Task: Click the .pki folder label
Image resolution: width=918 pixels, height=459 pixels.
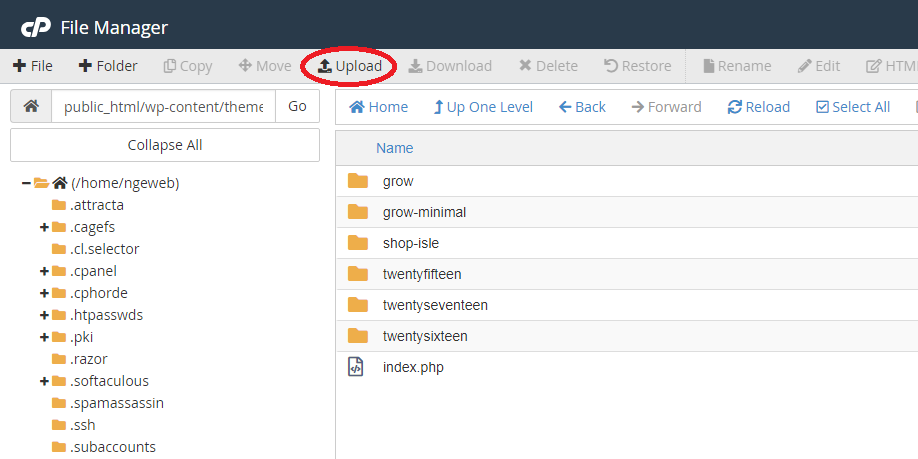Action: pyautogui.click(x=81, y=337)
